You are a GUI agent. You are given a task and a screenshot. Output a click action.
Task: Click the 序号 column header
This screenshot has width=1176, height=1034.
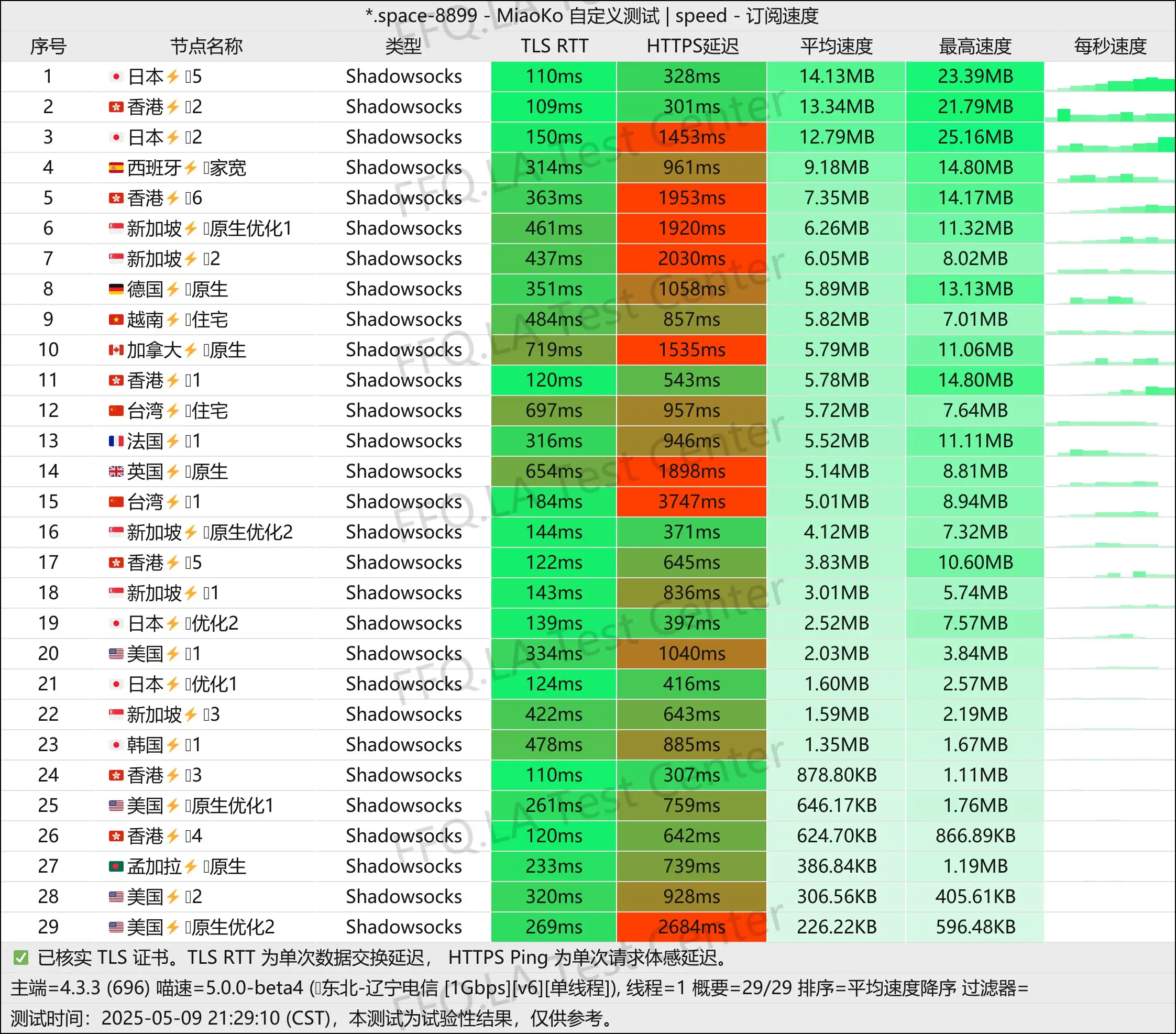[x=48, y=46]
